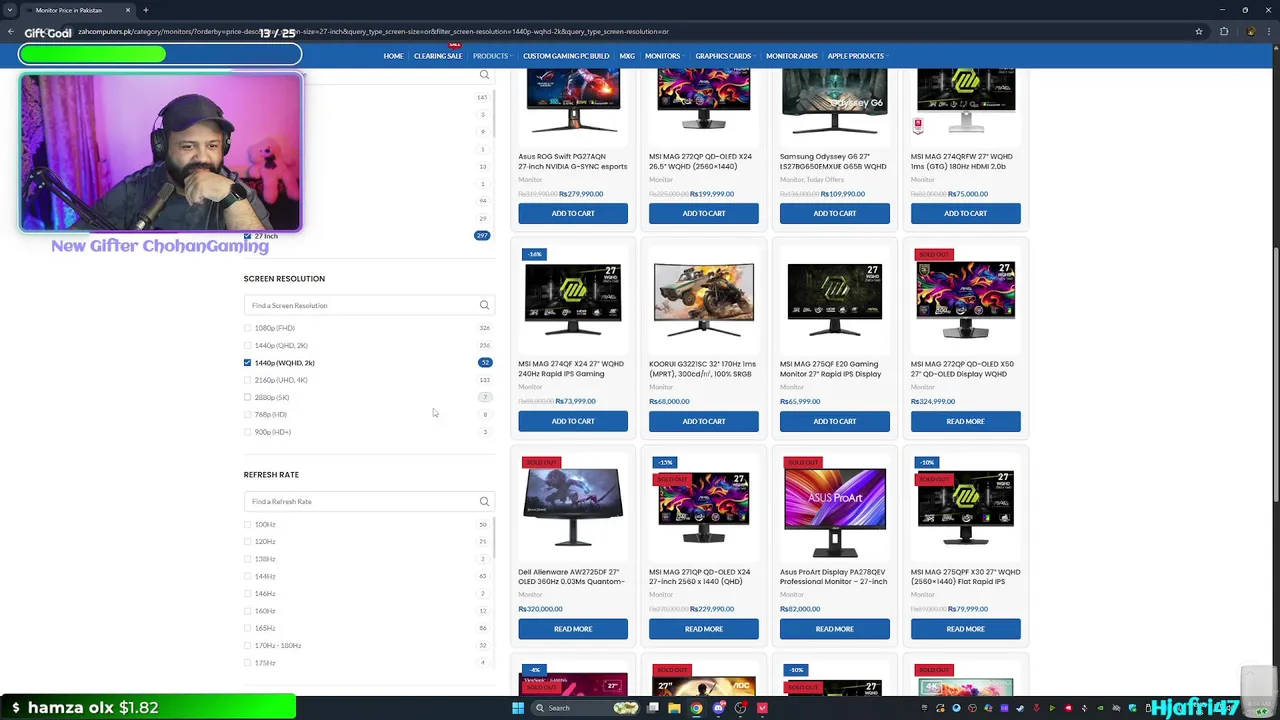Click the Refresh Rate search magnifier icon
Viewport: 1280px width, 720px height.
[484, 501]
